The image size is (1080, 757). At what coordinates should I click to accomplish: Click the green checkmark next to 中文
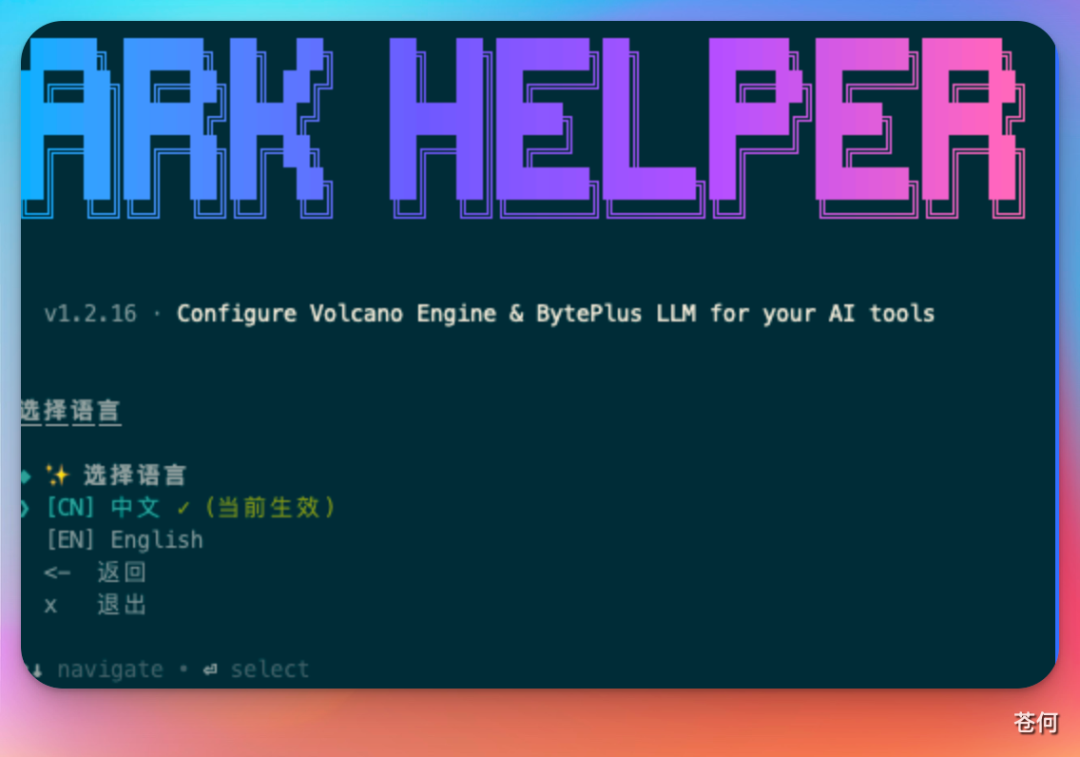pos(183,509)
